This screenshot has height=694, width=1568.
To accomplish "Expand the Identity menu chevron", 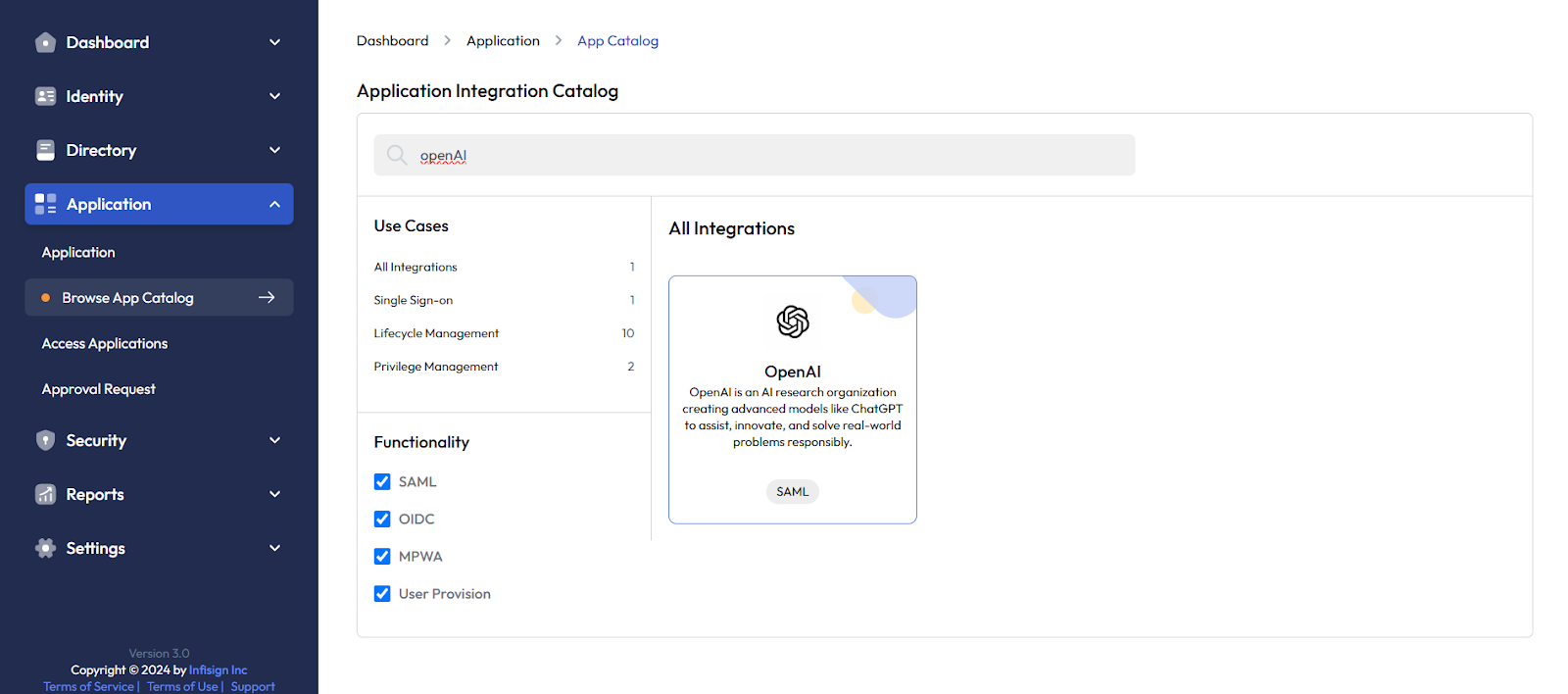I will pos(274,96).
